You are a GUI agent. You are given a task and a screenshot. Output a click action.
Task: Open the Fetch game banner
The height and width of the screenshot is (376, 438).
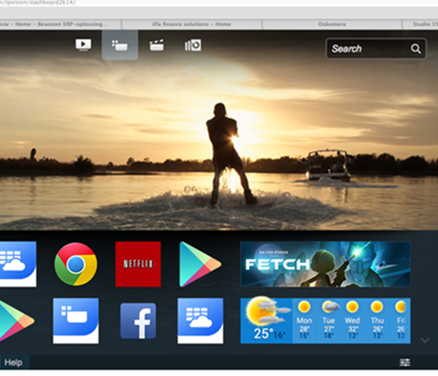325,264
